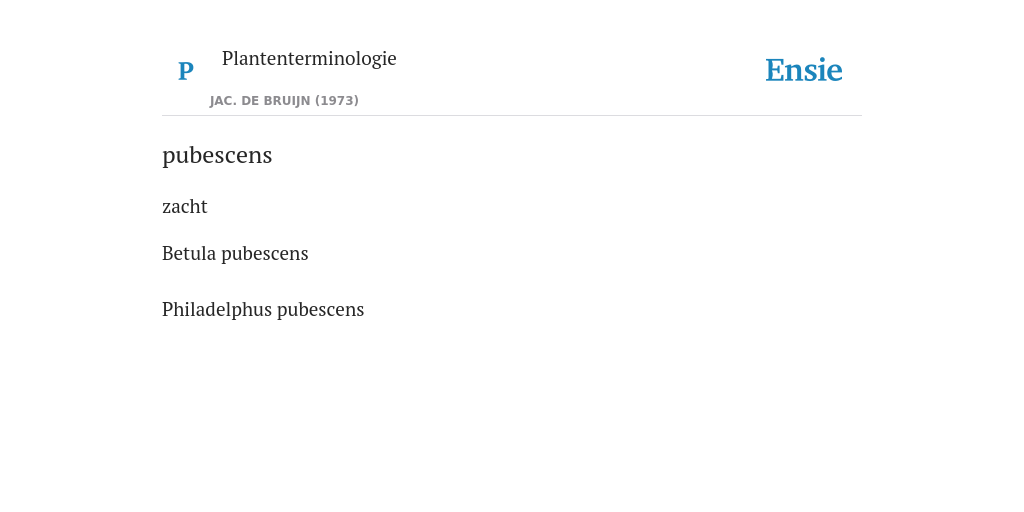Click pubescens after the word Philadelphus
The height and width of the screenshot is (512, 1024).
click(x=321, y=311)
